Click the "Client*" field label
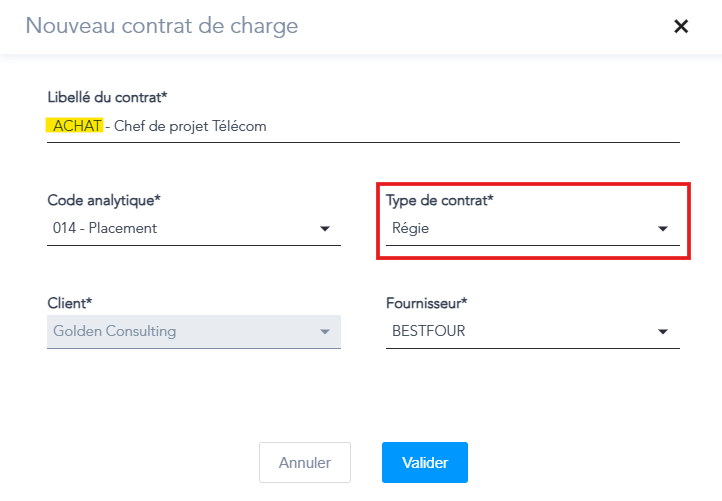 pyautogui.click(x=70, y=301)
